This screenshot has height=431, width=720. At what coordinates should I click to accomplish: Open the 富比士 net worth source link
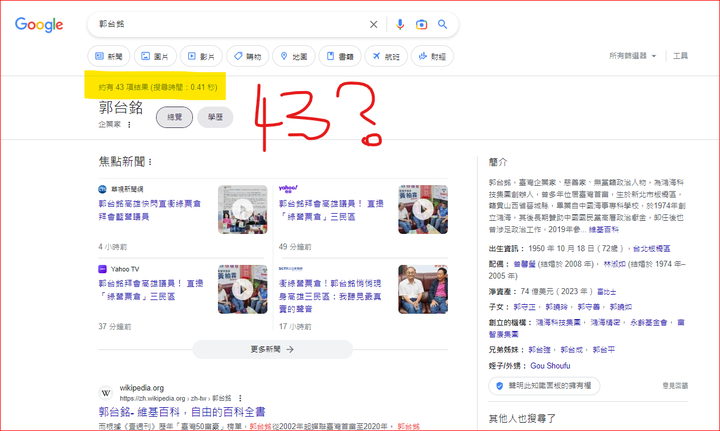click(x=607, y=292)
